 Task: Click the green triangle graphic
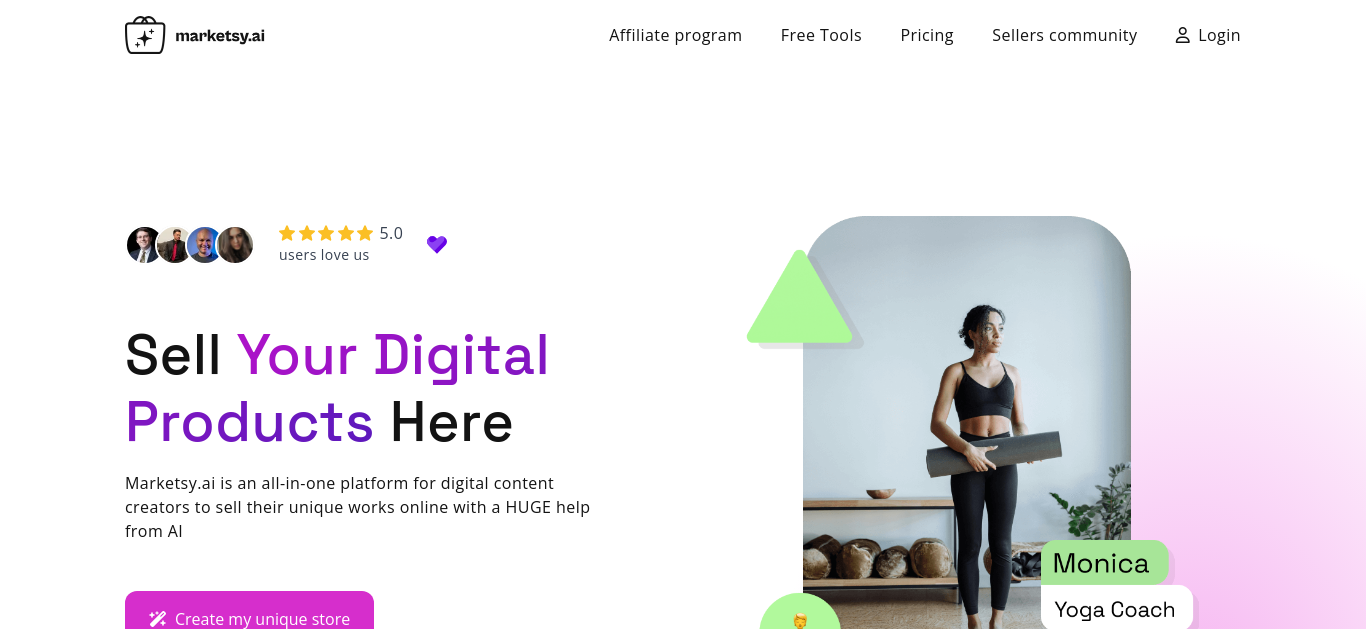799,297
